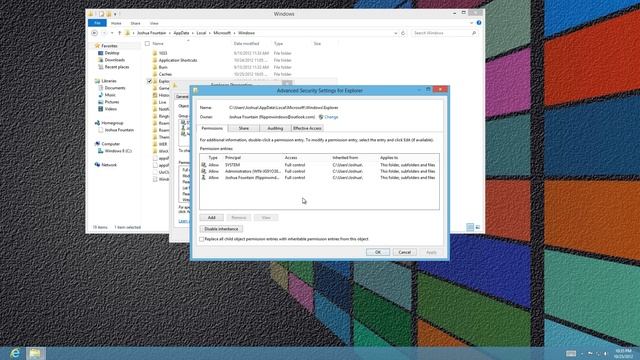This screenshot has height=360, width=640.
Task: Select the Administrators permission entry row
Action: click(319, 171)
